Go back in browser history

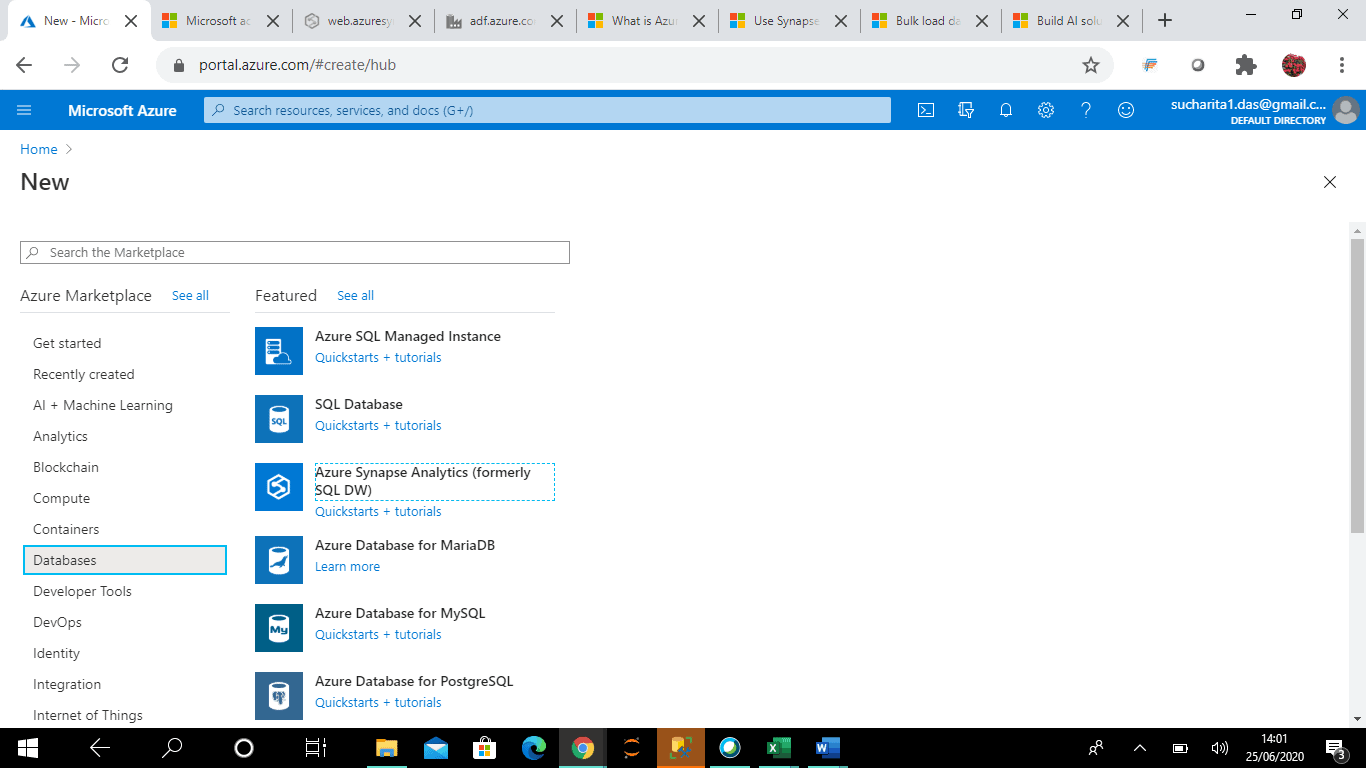pos(24,65)
